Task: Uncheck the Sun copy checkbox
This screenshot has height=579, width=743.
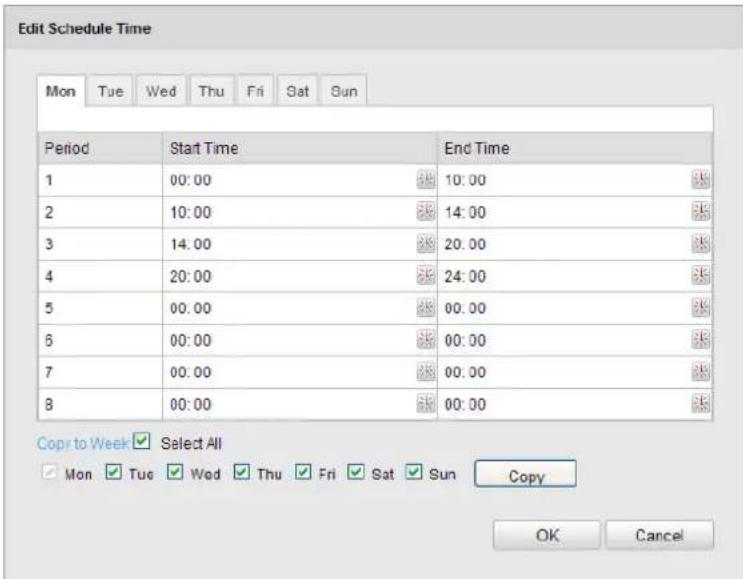Action: click(414, 472)
